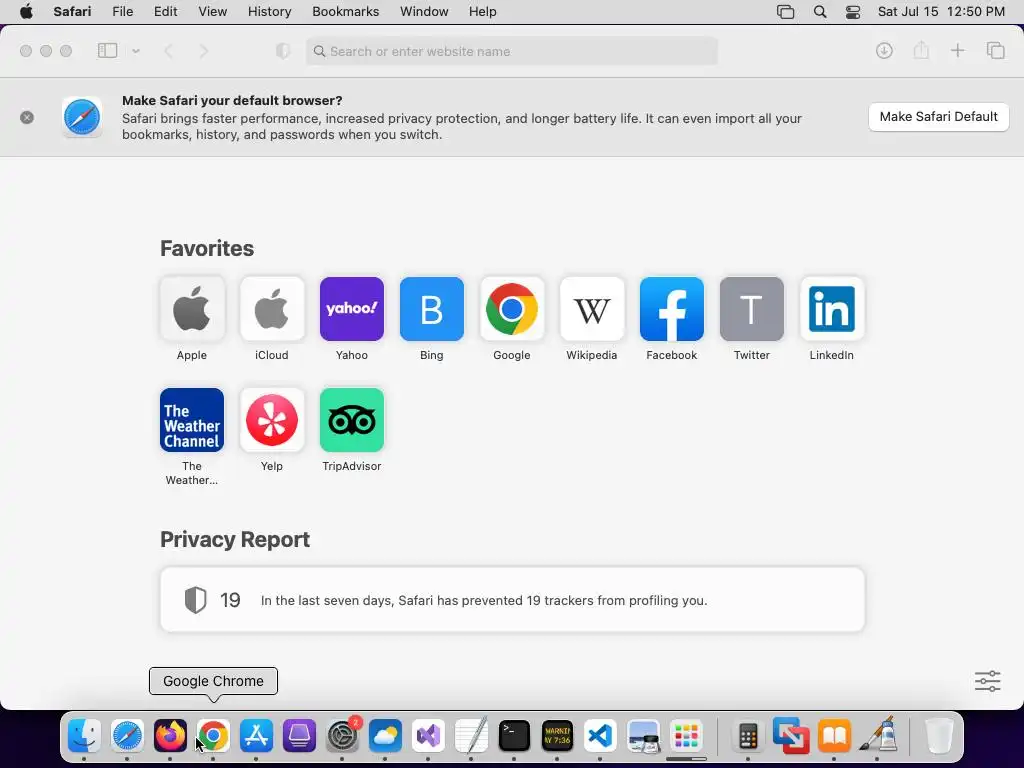Viewport: 1024px width, 768px height.
Task: Open the Bookmarks menu
Action: pyautogui.click(x=345, y=12)
